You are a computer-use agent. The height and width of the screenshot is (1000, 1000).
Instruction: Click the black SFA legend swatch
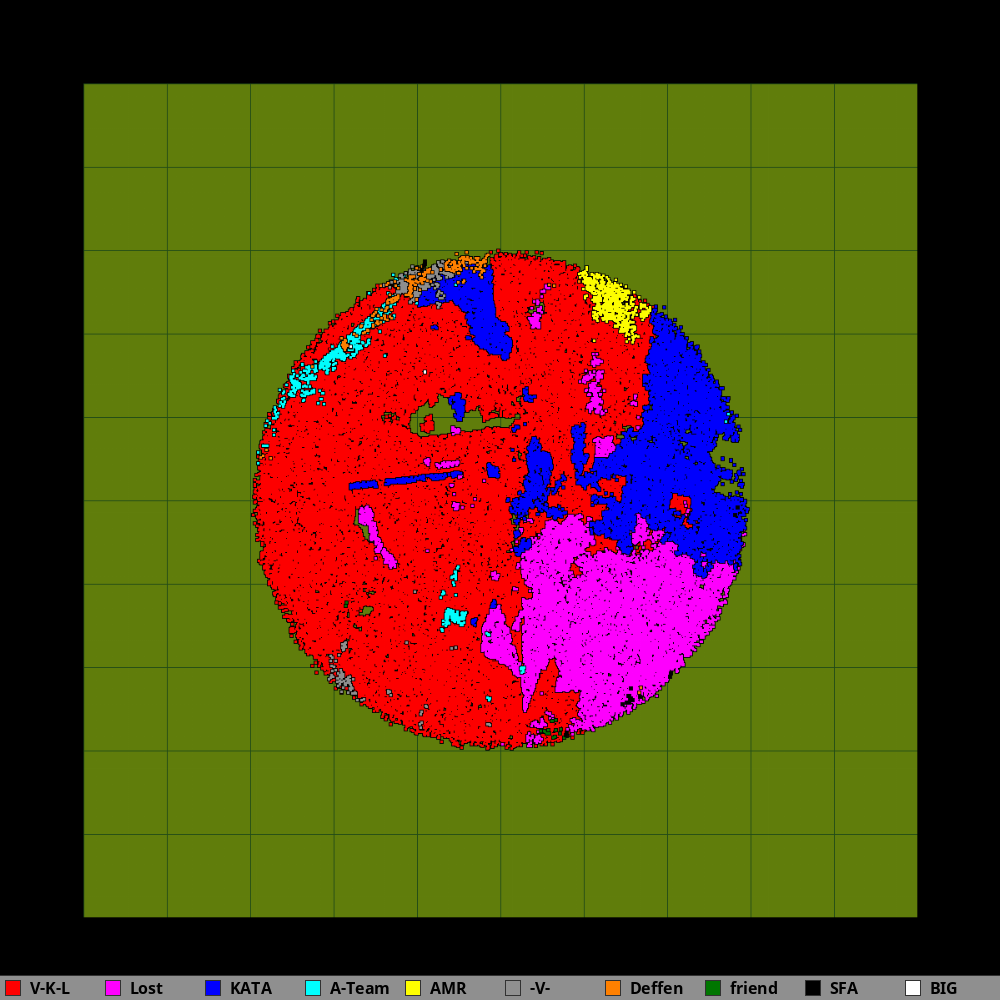(813, 988)
